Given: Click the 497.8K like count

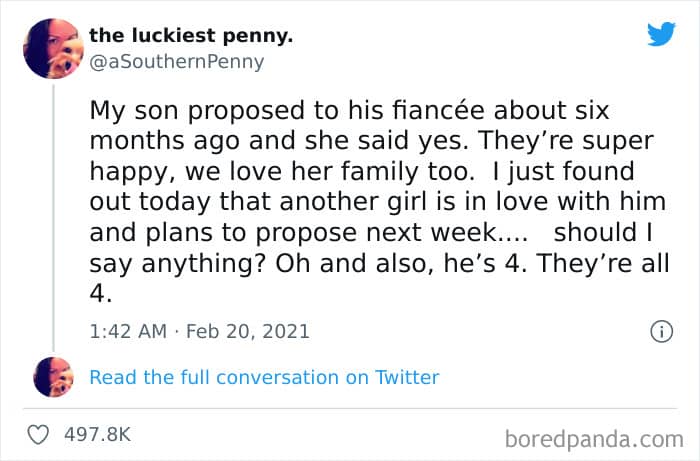Looking at the screenshot, I should point(98,435).
